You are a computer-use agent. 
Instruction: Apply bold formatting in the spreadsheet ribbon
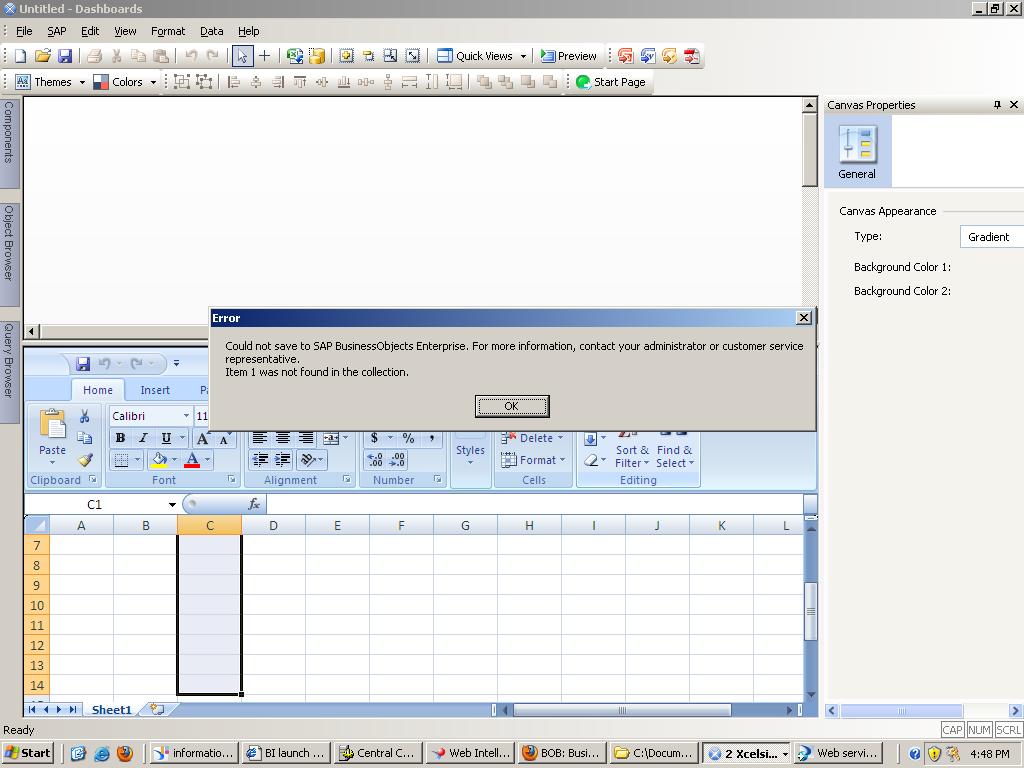[119, 438]
